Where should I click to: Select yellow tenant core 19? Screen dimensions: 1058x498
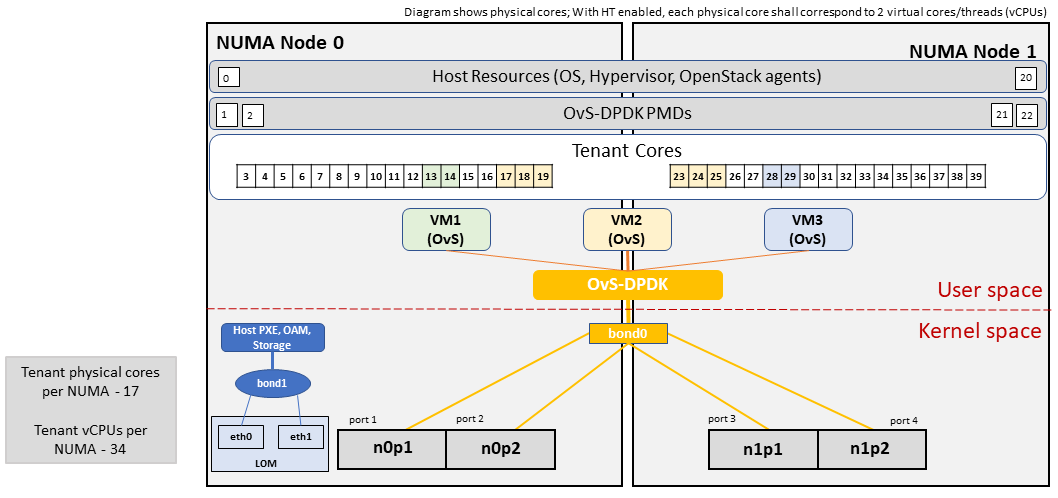(542, 176)
